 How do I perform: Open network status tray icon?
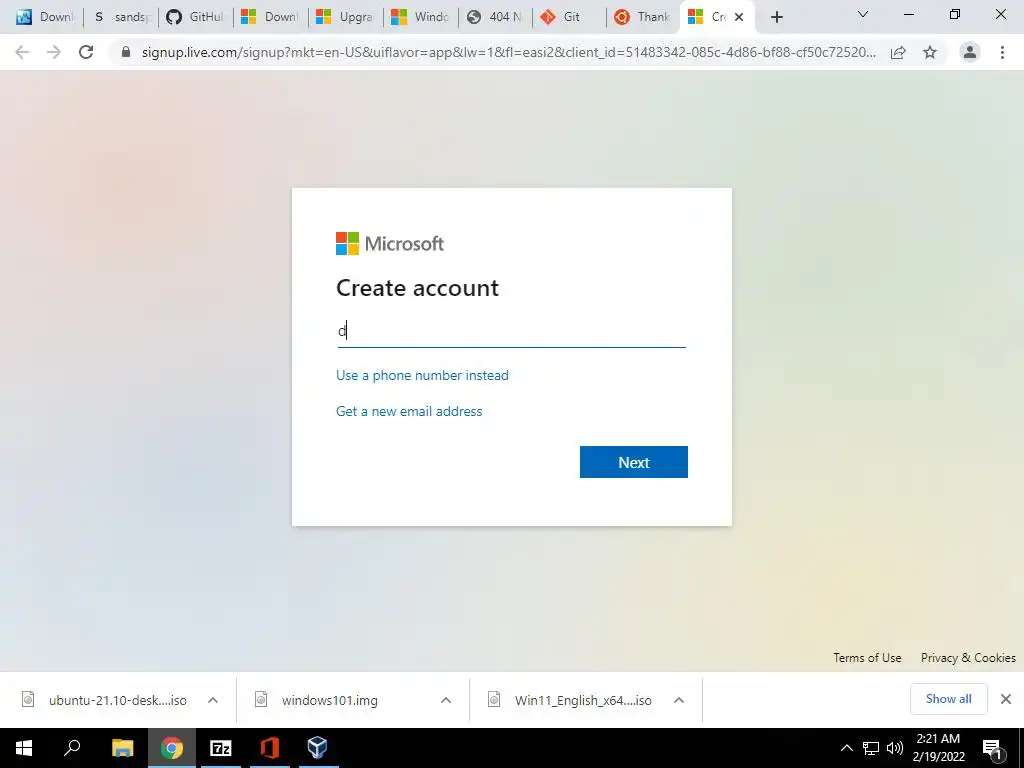(871, 748)
